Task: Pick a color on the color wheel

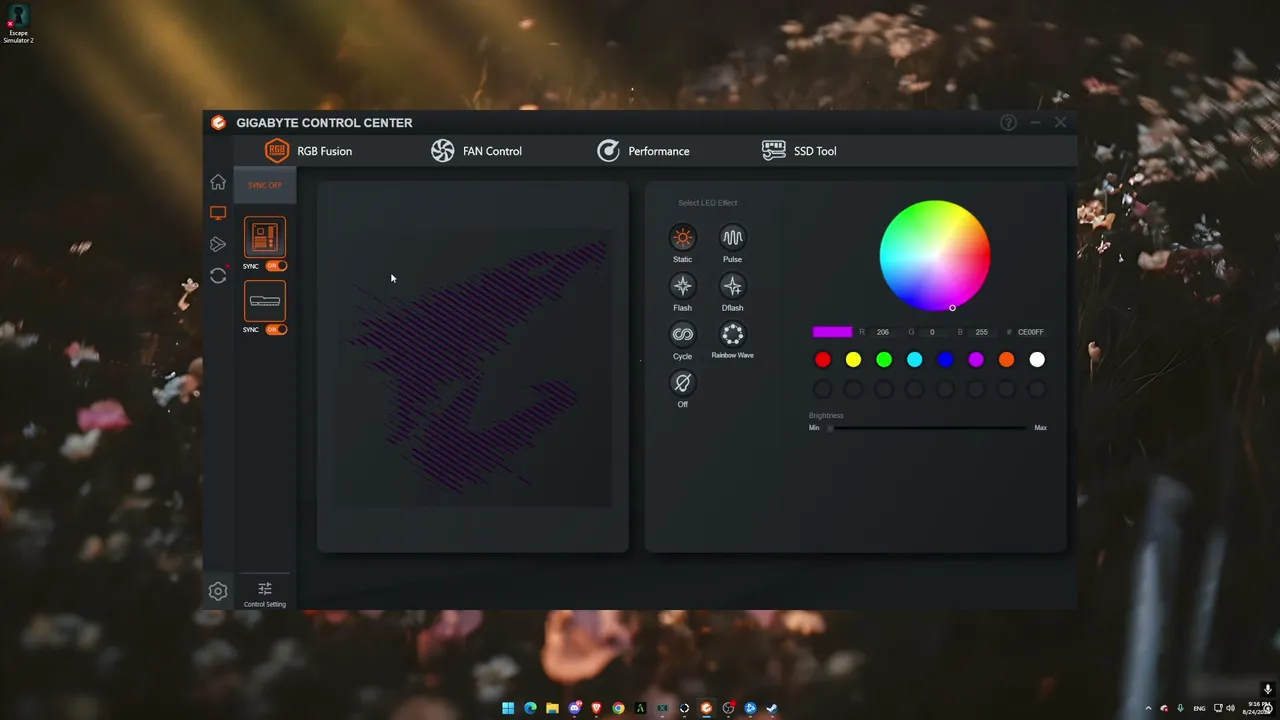Action: [935, 256]
